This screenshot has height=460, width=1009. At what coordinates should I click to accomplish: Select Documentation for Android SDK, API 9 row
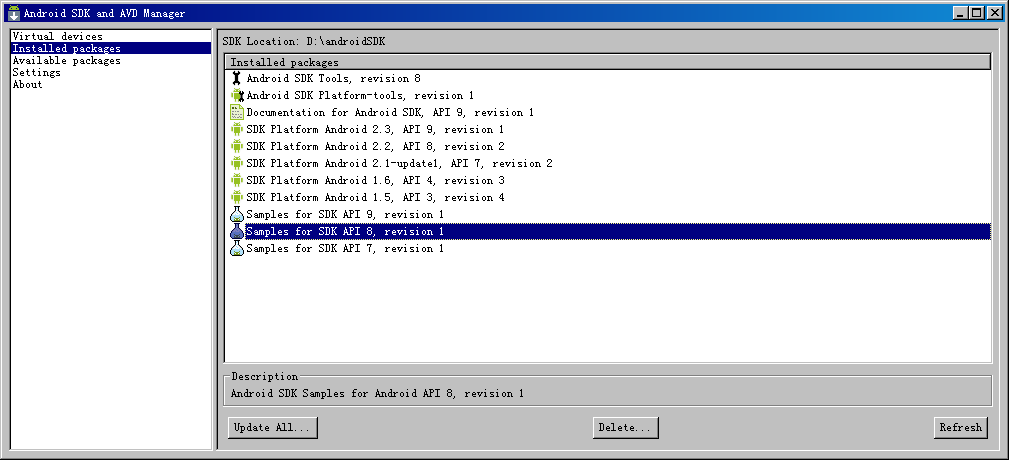coord(608,113)
